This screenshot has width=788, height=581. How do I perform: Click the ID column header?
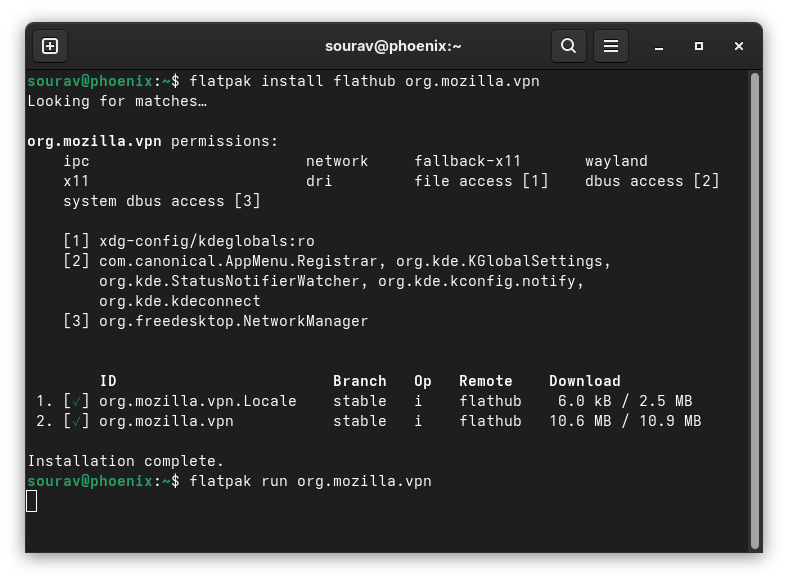point(108,381)
